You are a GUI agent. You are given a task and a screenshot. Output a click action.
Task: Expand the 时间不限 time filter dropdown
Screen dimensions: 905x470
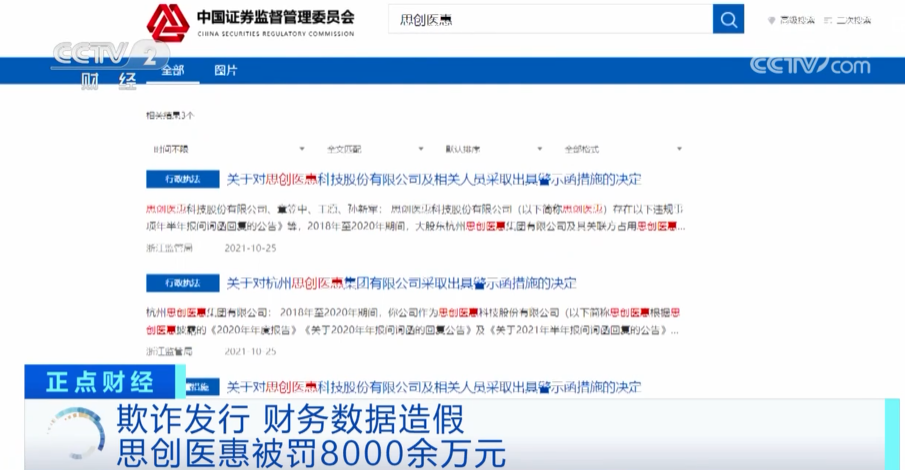click(229, 149)
